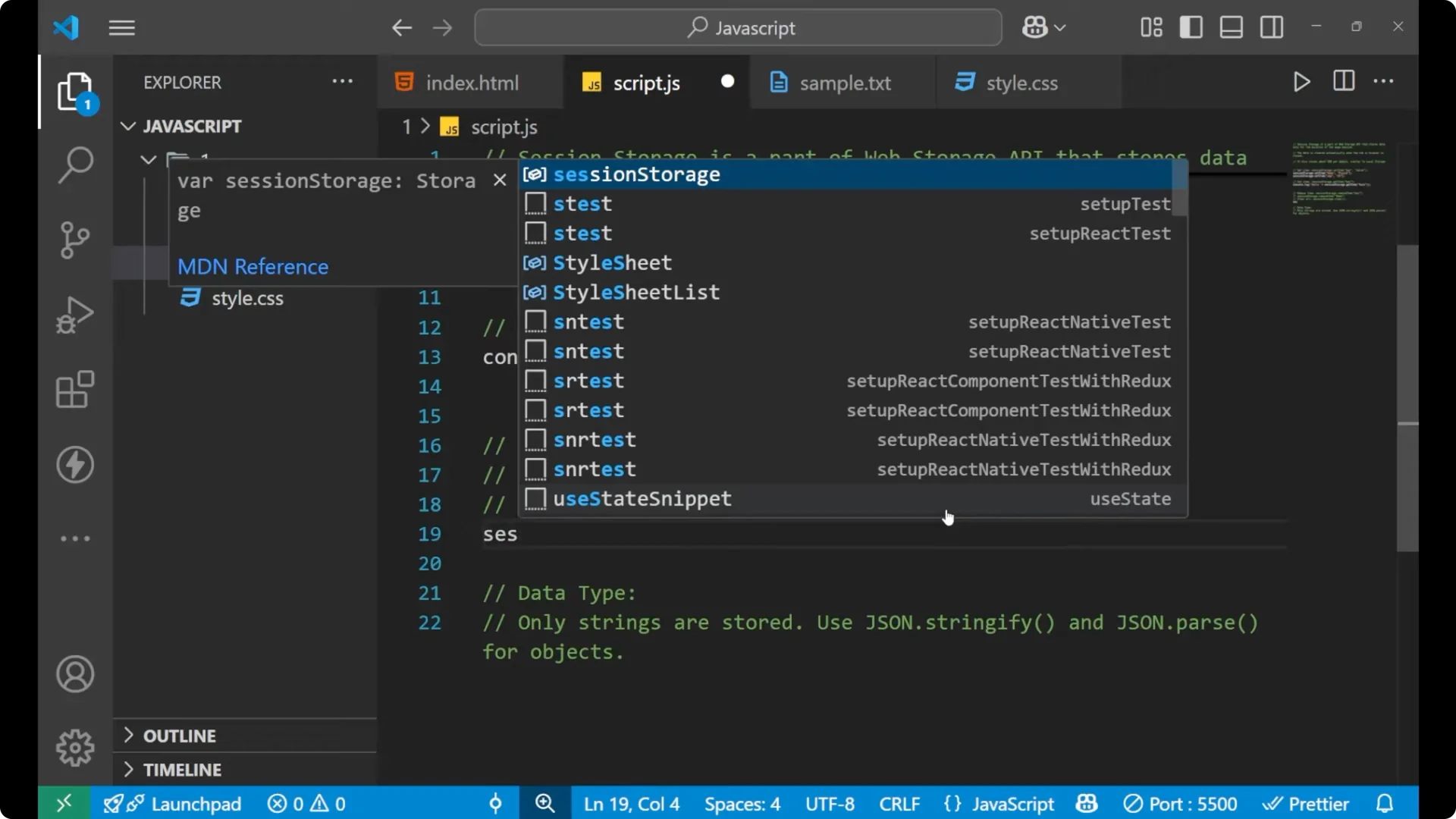Split the editor to the right
The height and width of the screenshot is (819, 1456).
[1343, 81]
